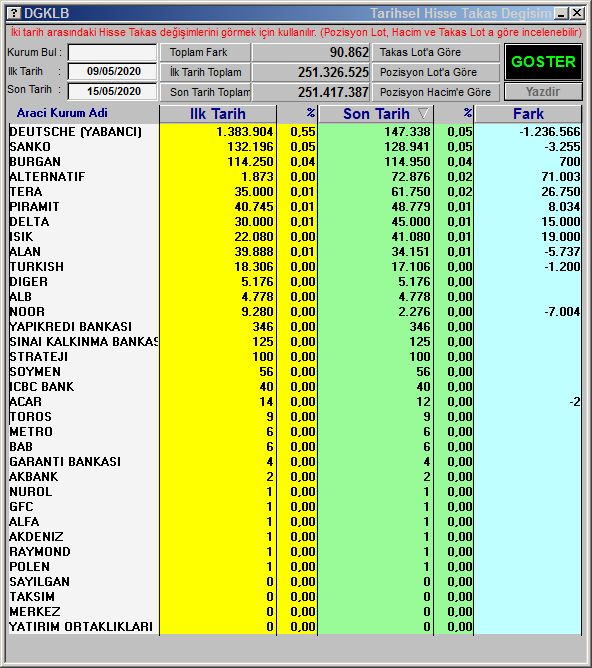Select the MERKEZ row
The width and height of the screenshot is (592, 668).
tap(295, 611)
